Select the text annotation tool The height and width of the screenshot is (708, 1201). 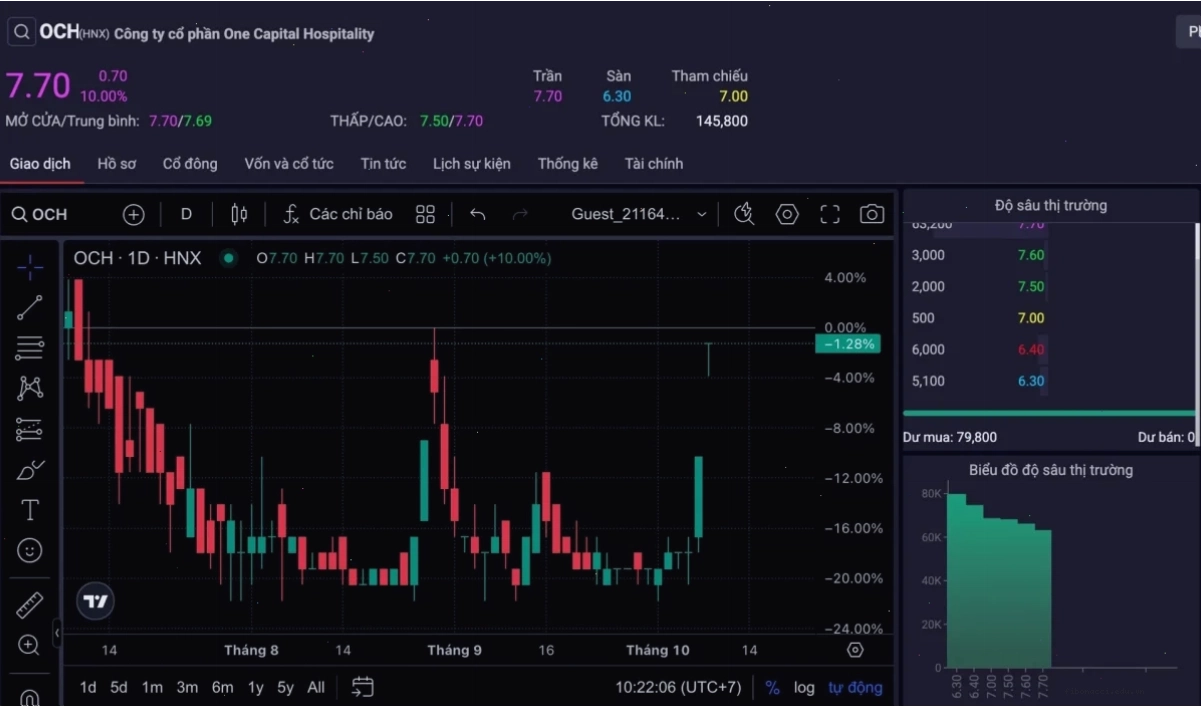tap(30, 510)
